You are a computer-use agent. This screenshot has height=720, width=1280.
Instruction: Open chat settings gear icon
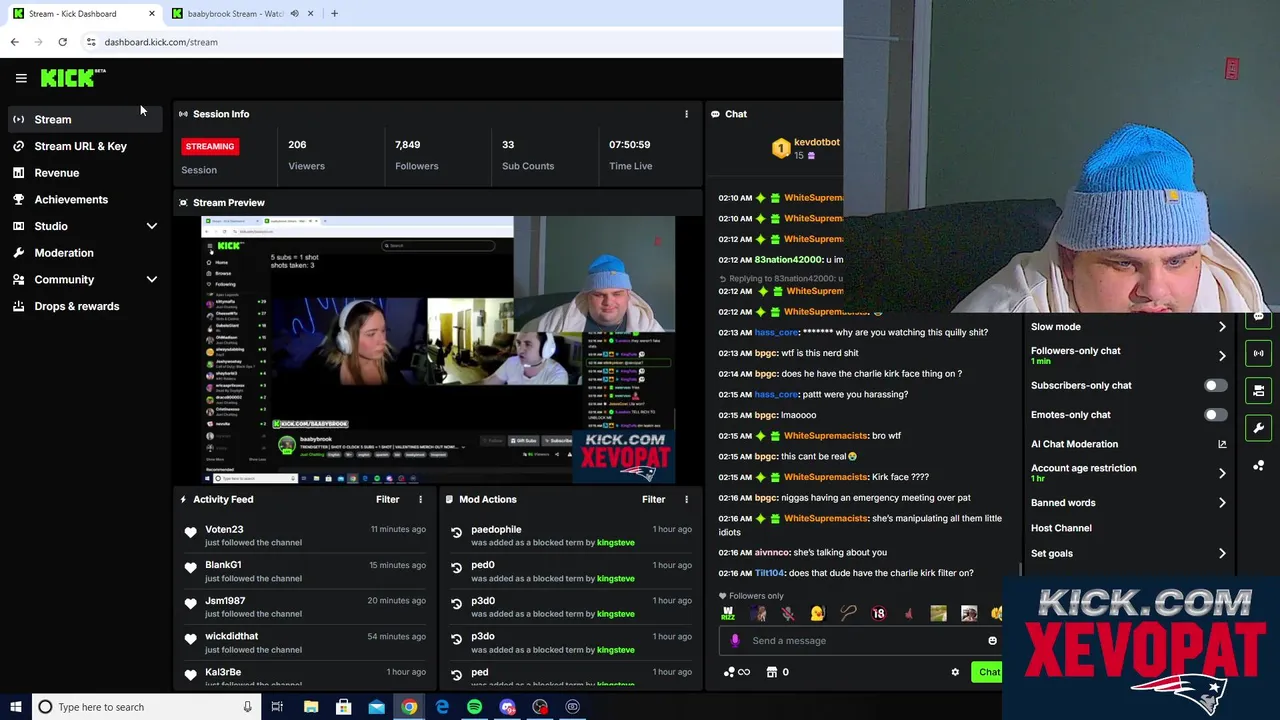pyautogui.click(x=955, y=672)
